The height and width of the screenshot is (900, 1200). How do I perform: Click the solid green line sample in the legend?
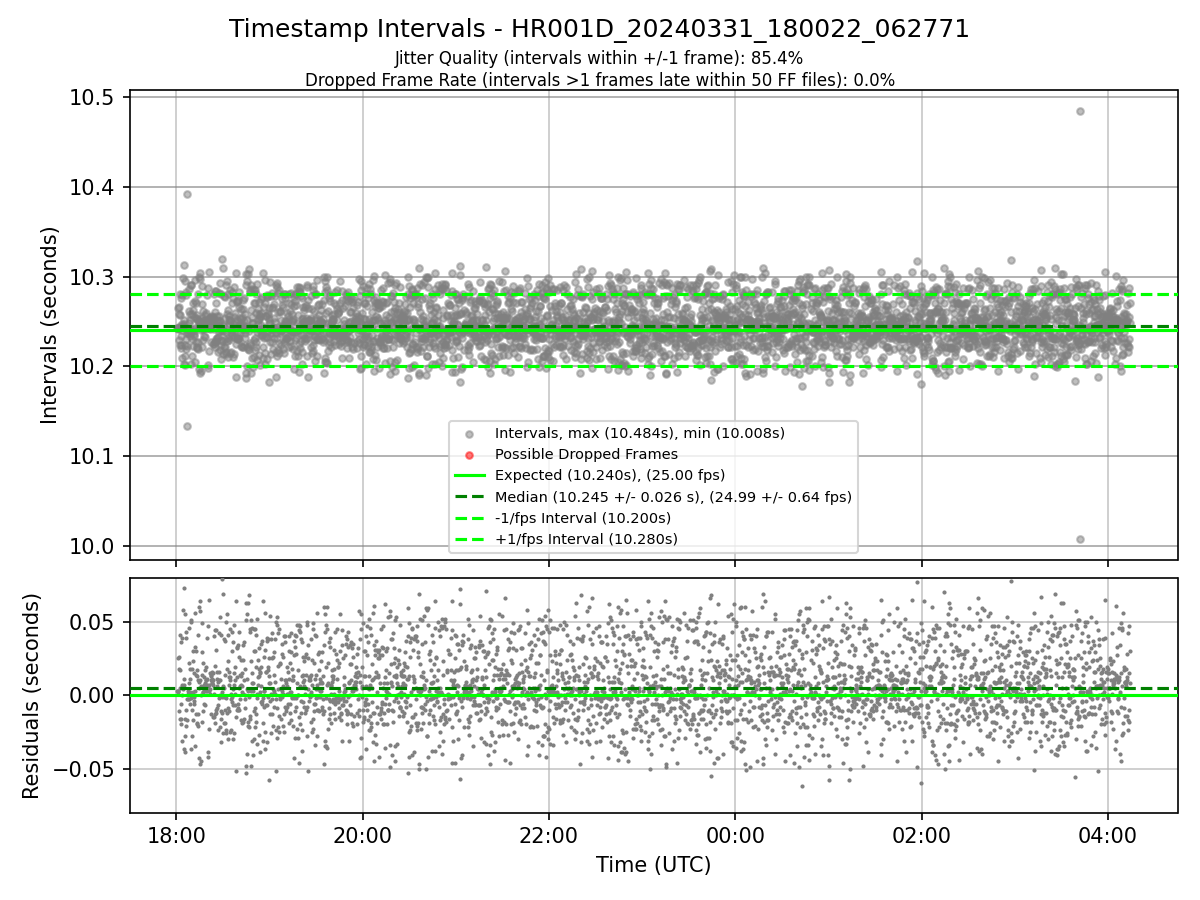point(470,476)
